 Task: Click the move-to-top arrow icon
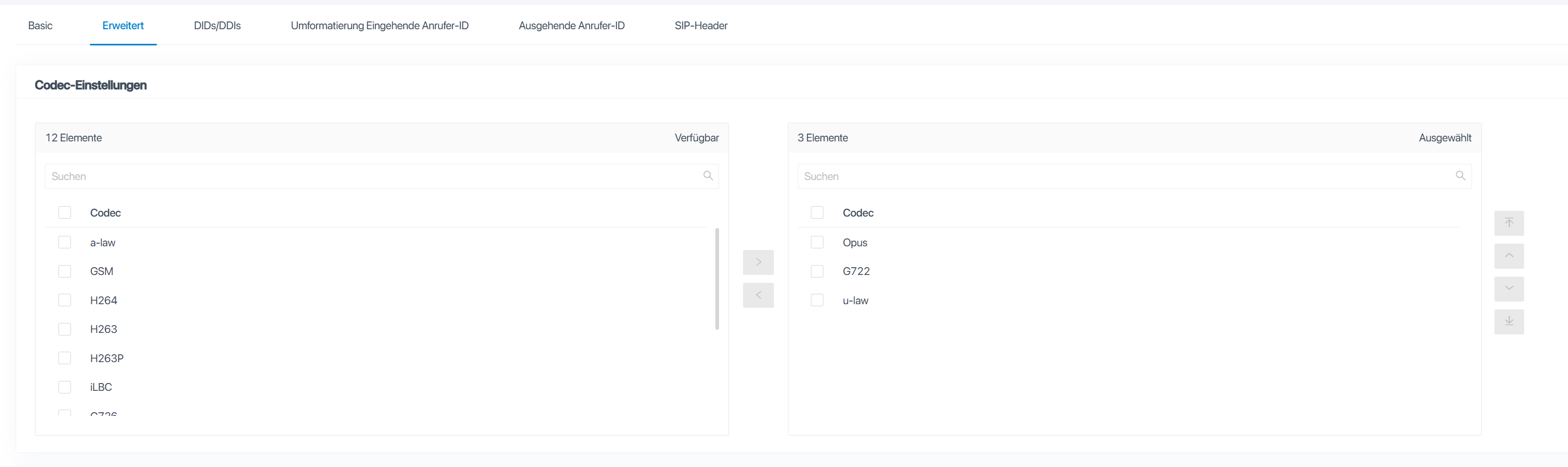point(1509,223)
